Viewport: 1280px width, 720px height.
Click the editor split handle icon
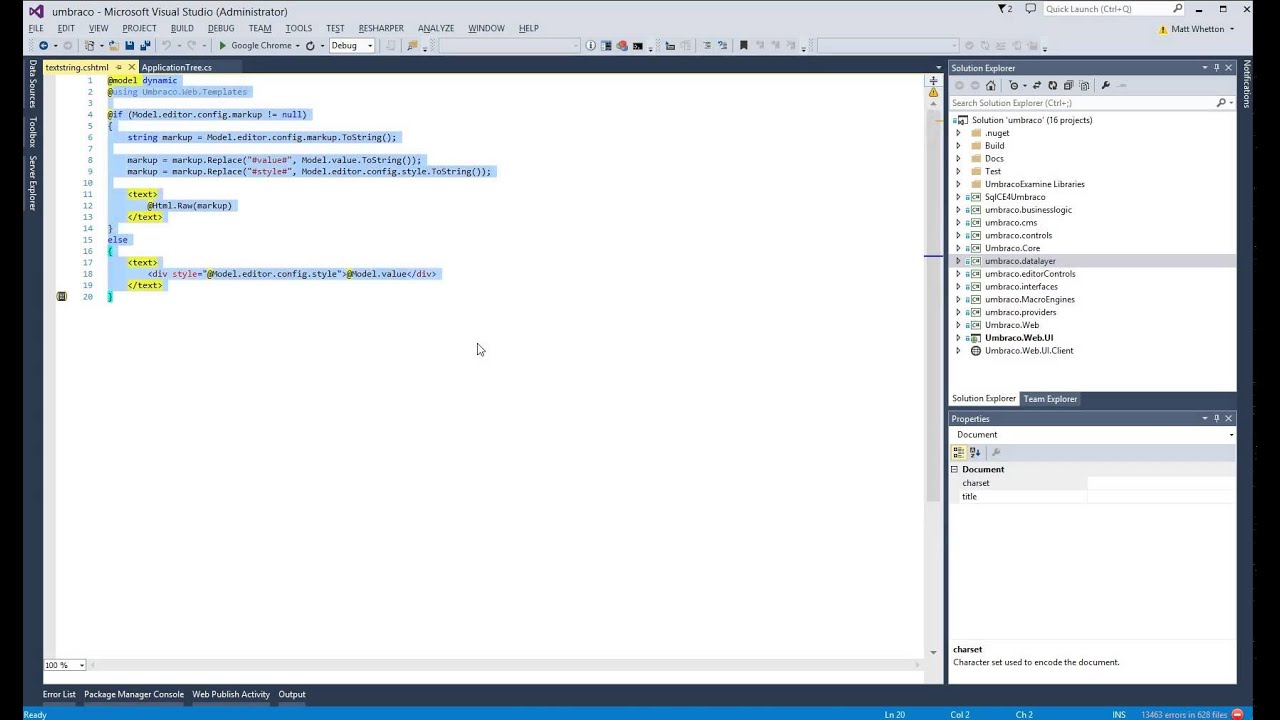point(933,80)
